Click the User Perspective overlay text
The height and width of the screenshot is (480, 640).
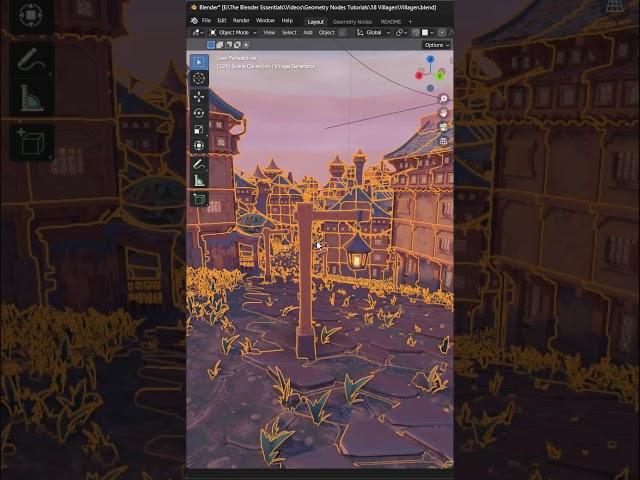click(x=236, y=58)
